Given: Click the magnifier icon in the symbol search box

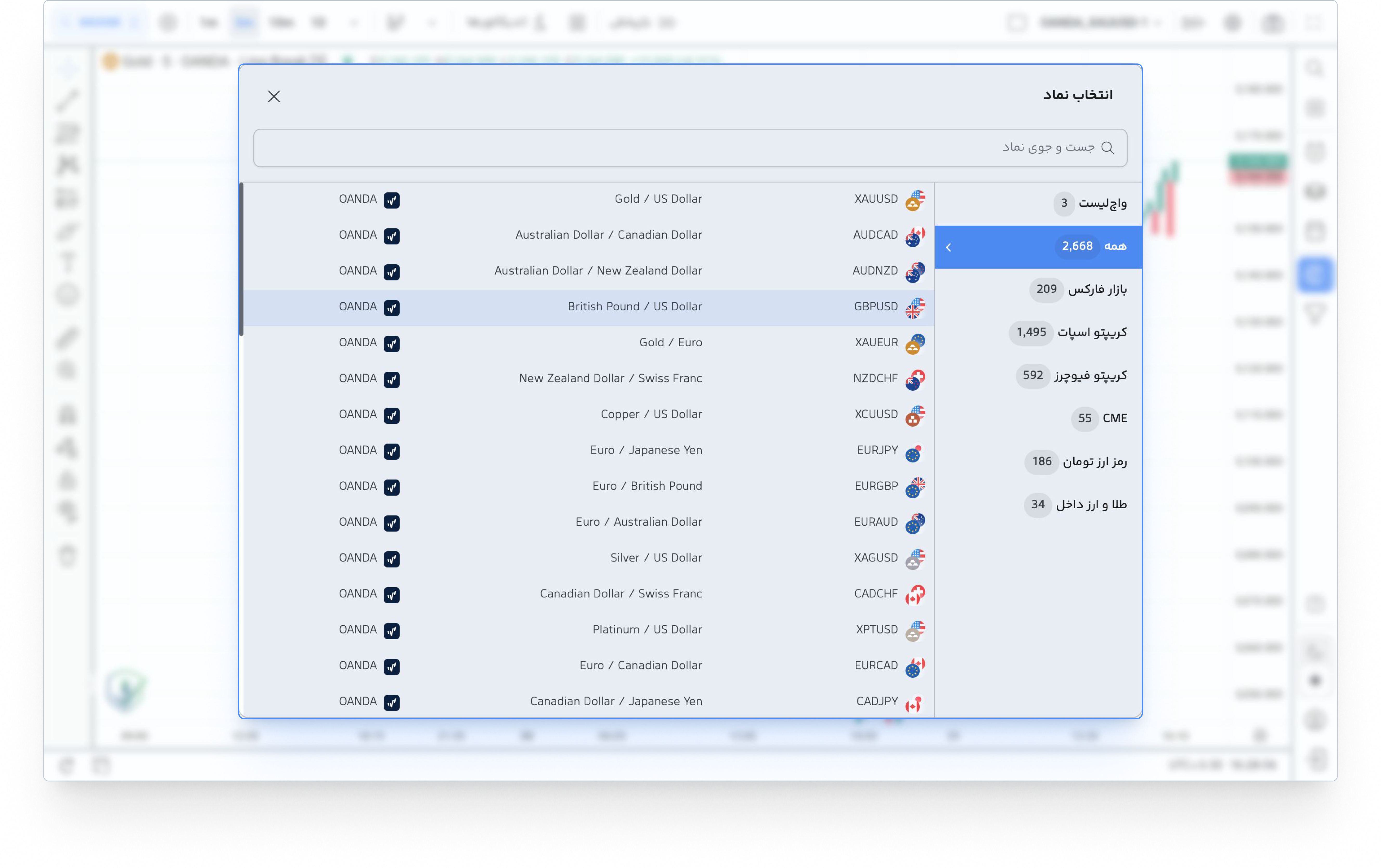Looking at the screenshot, I should coord(1108,148).
